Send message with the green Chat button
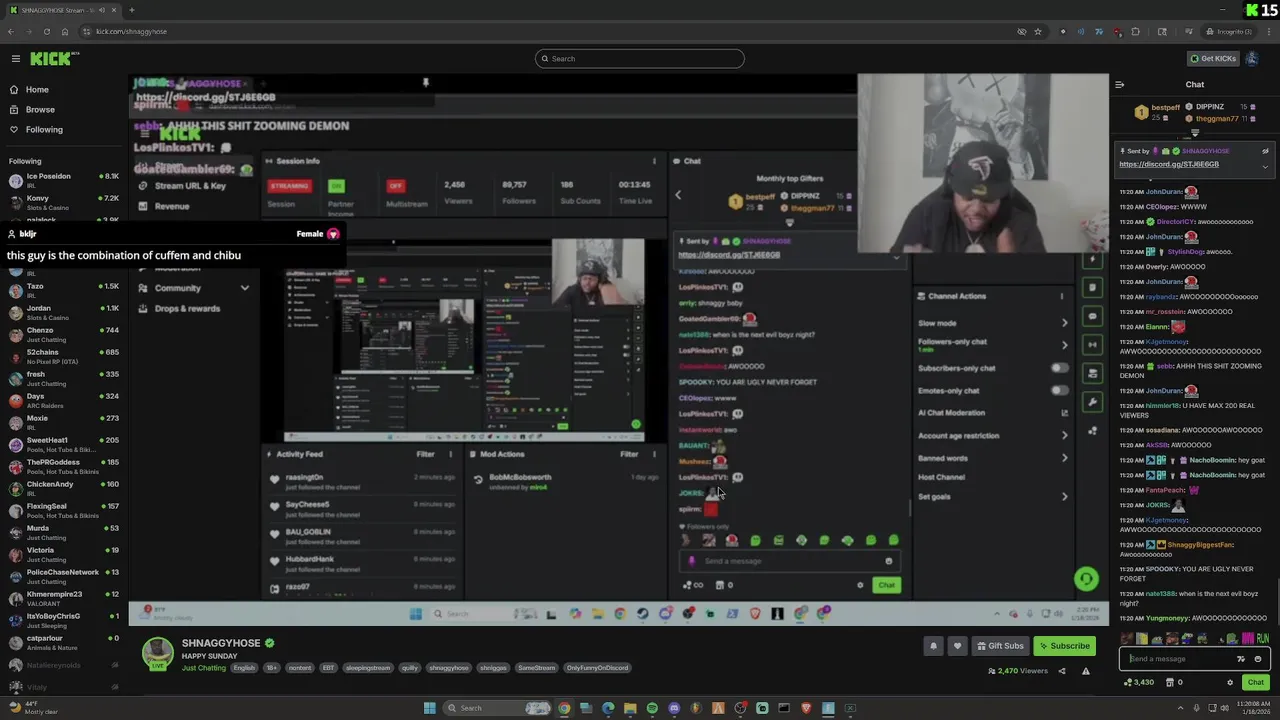 coord(1255,683)
